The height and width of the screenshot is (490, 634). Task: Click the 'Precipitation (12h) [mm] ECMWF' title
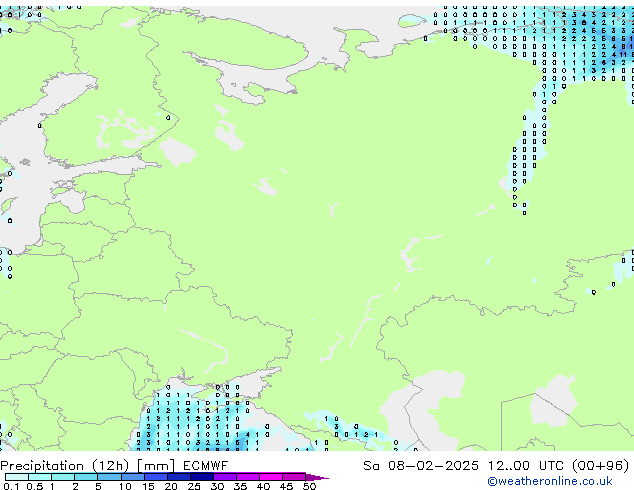tap(114, 466)
